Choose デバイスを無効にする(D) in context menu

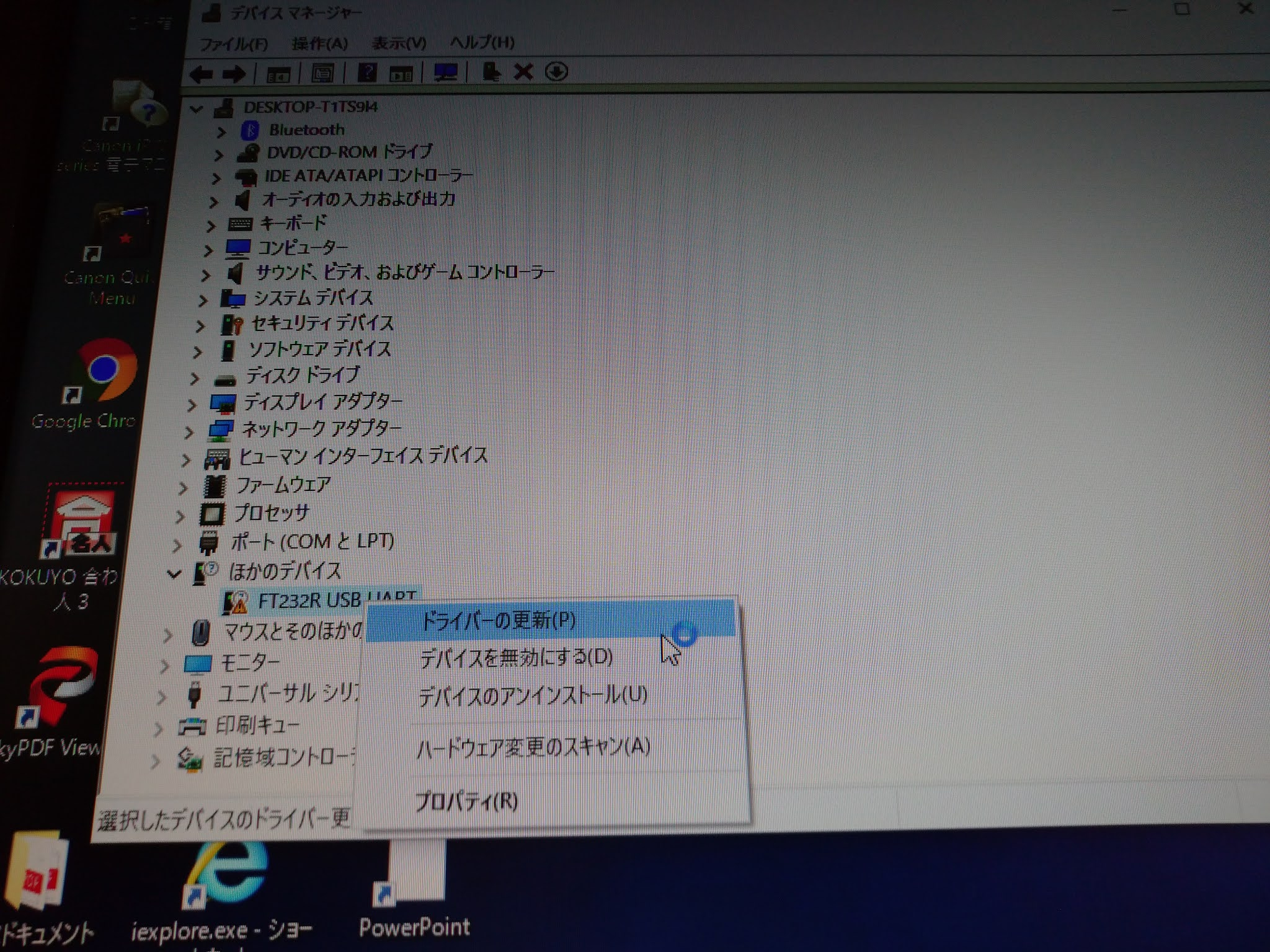552,657
